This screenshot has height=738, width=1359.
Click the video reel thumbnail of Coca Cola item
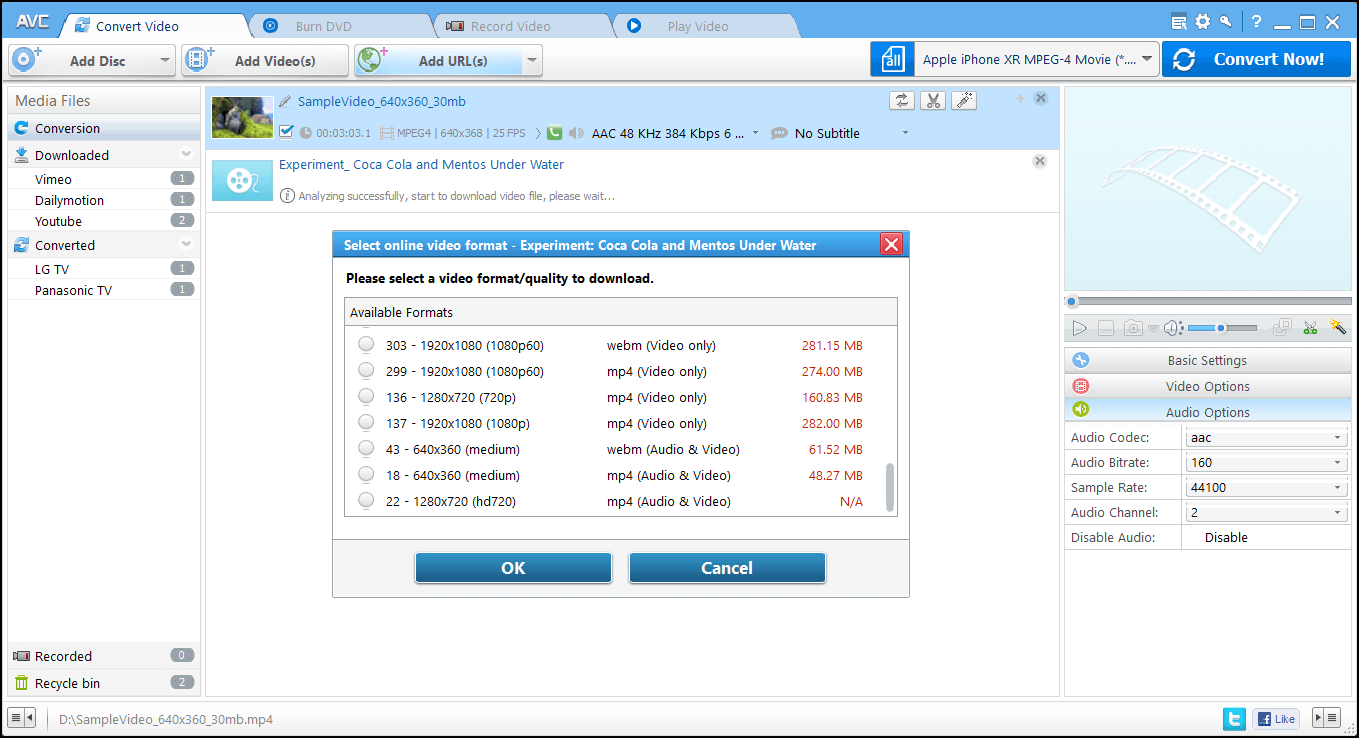tap(242, 180)
